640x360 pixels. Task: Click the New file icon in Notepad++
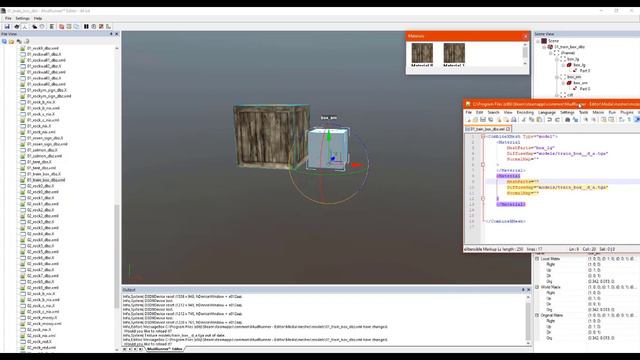[468, 120]
